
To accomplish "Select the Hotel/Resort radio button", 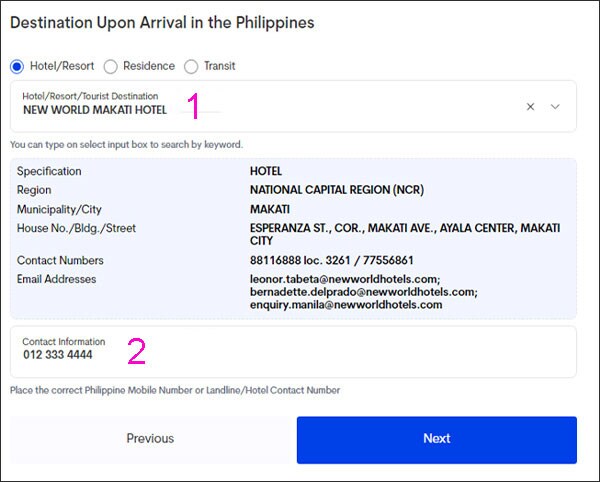I will click(16, 67).
